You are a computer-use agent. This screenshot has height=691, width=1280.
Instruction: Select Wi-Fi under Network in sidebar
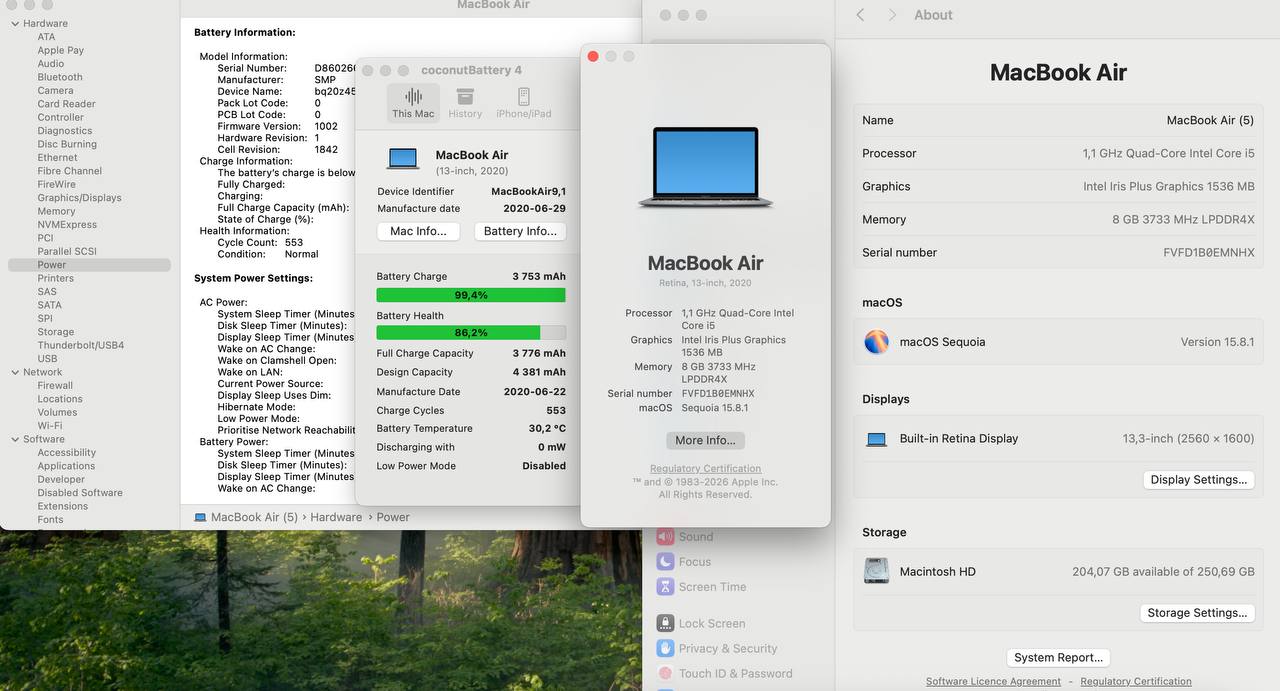pos(50,426)
